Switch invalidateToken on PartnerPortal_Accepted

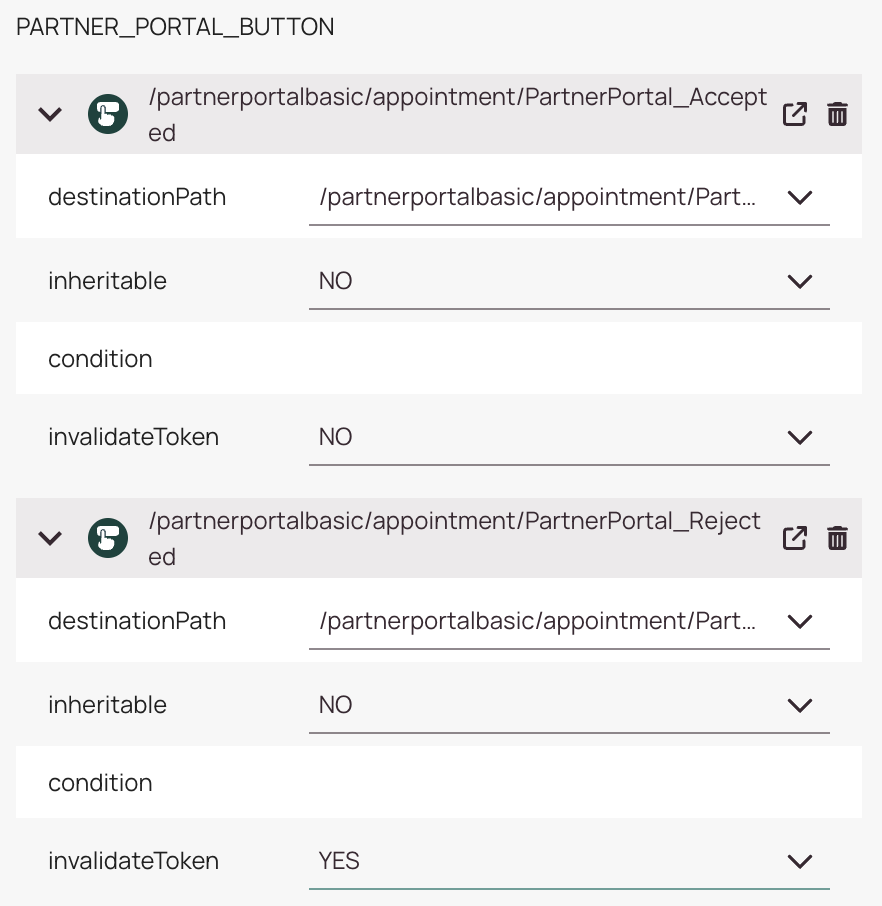[x=799, y=437]
